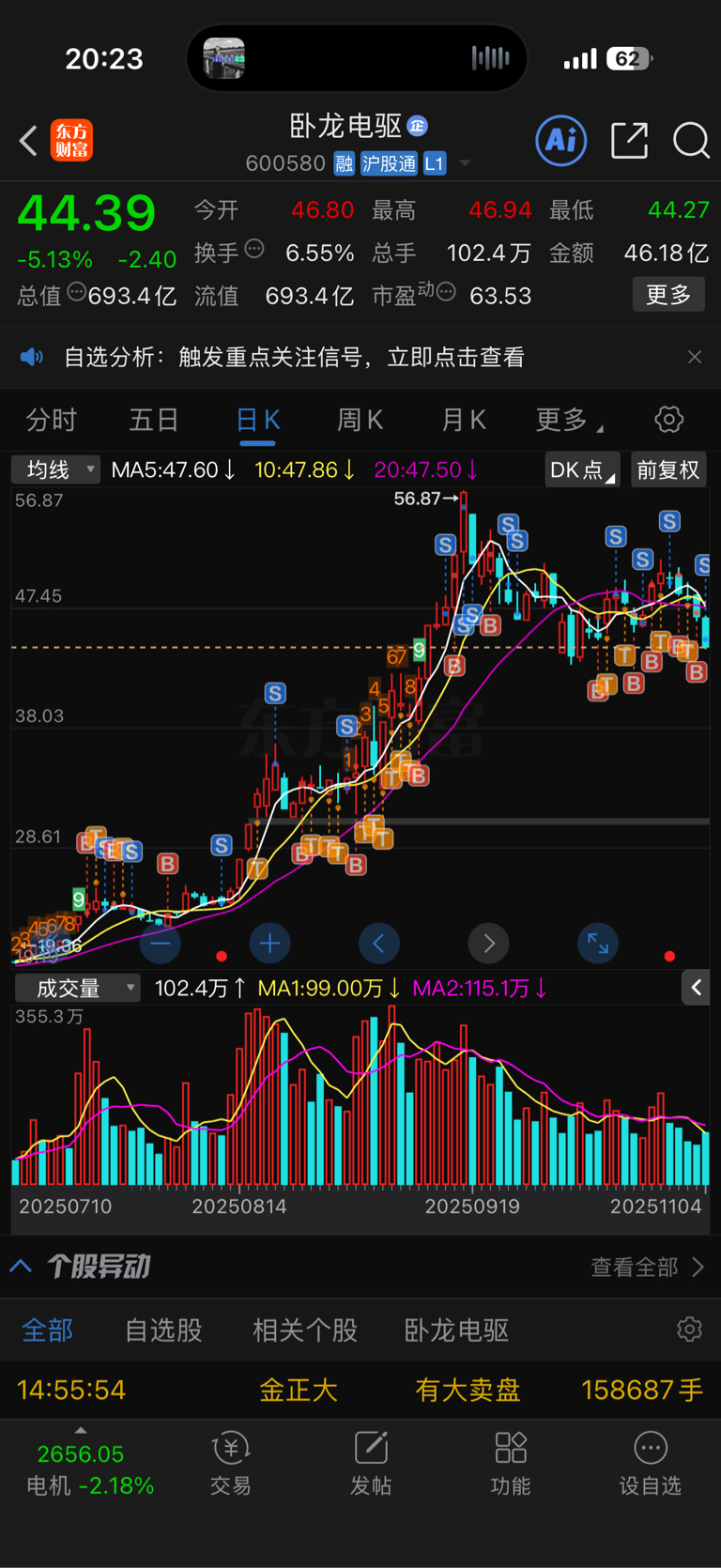Select the 相关个股 filter tab
The height and width of the screenshot is (1568, 721).
[305, 1330]
